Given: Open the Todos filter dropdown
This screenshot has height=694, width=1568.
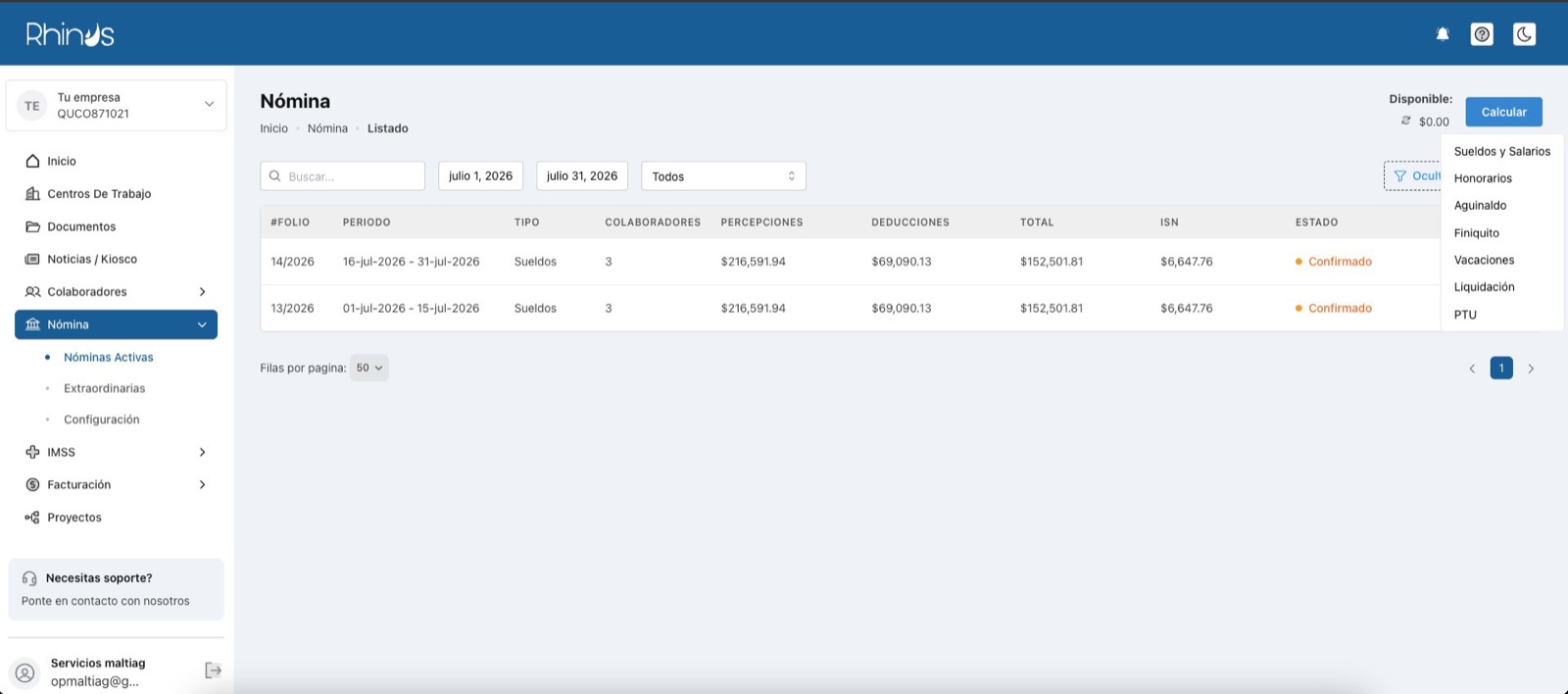Looking at the screenshot, I should tap(723, 176).
